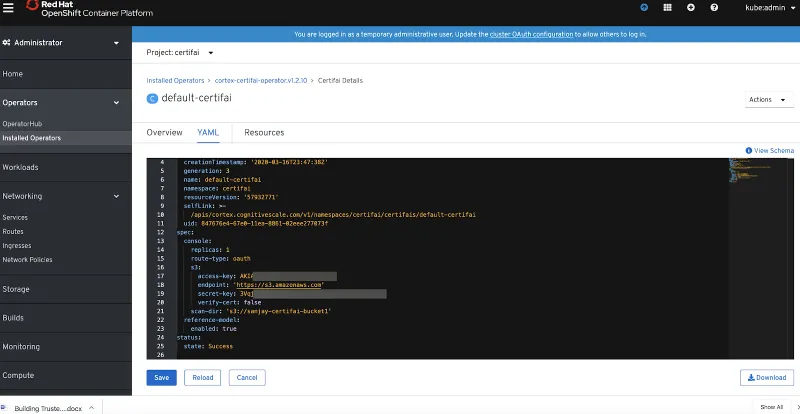Viewport: 800px width, 414px height.
Task: Click the Download button
Action: (x=766, y=378)
